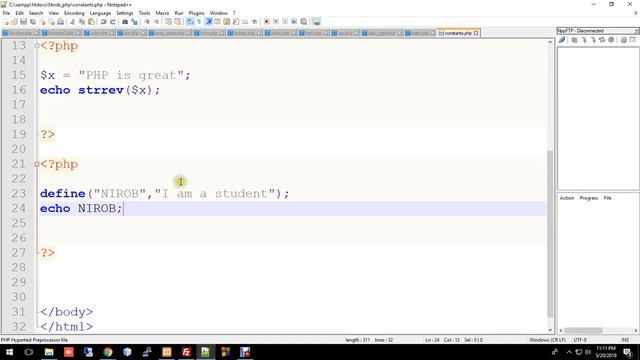Click the NppFTP settings gear icon
Viewport: 640px width, 360px height.
(623, 40)
